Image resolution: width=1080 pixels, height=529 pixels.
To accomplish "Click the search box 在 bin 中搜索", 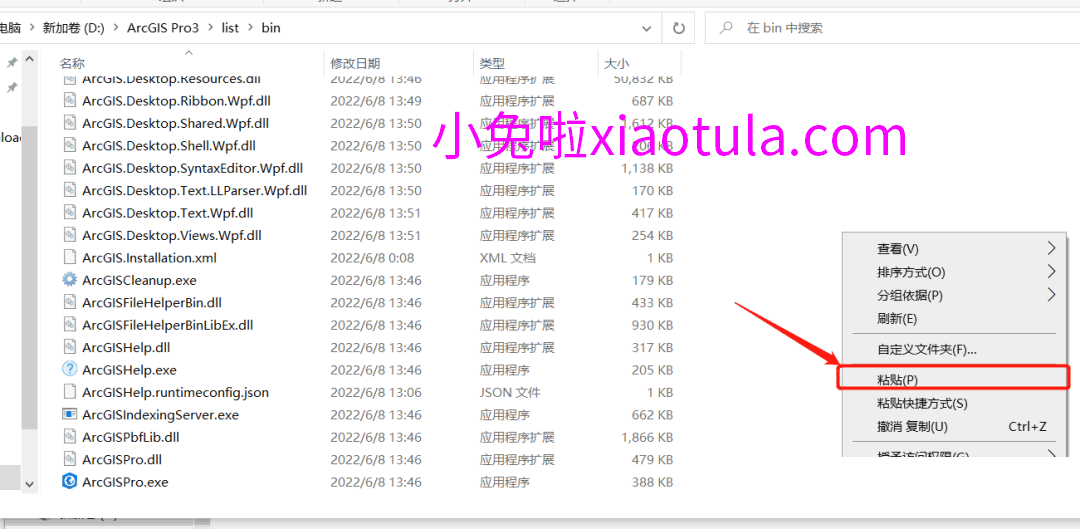I will pos(890,28).
